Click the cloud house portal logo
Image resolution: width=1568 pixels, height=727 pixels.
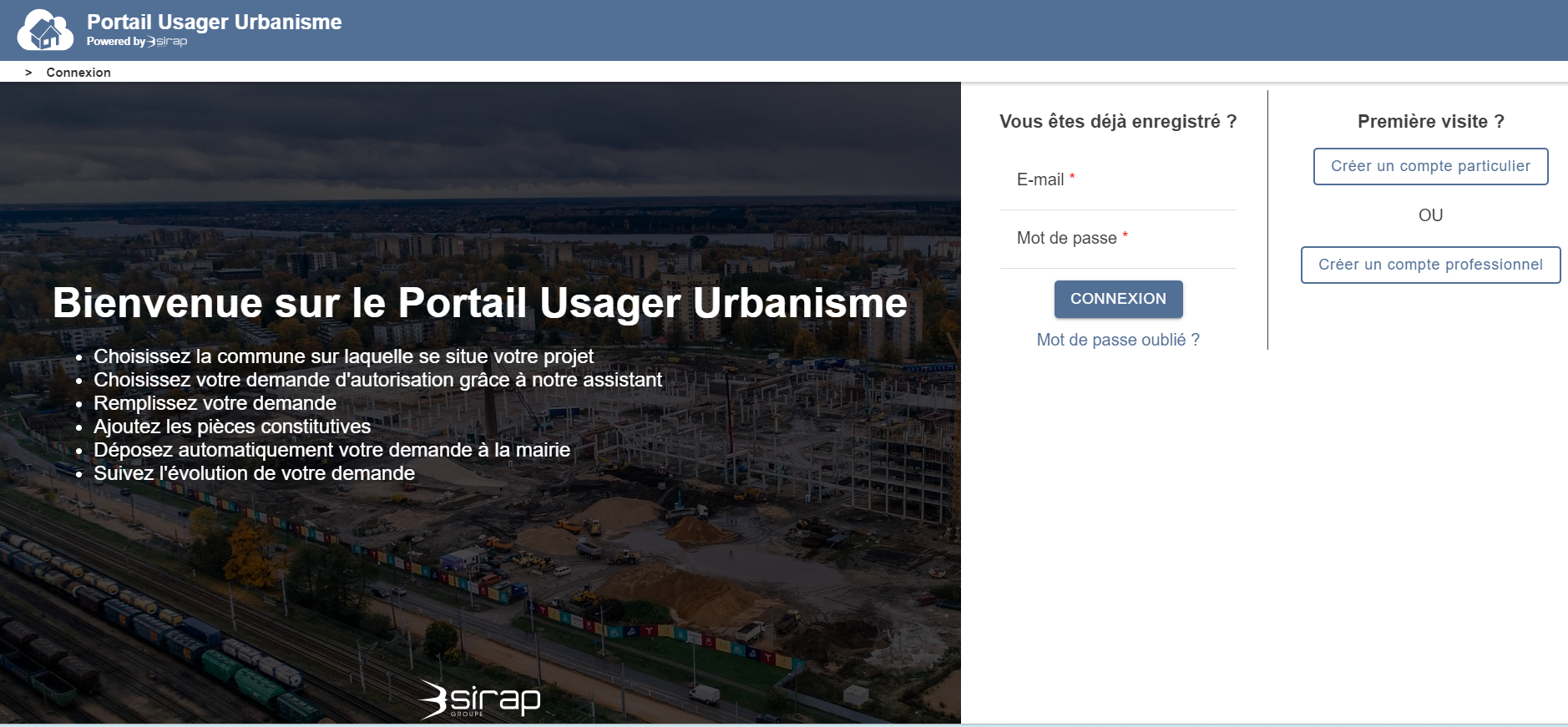45,31
